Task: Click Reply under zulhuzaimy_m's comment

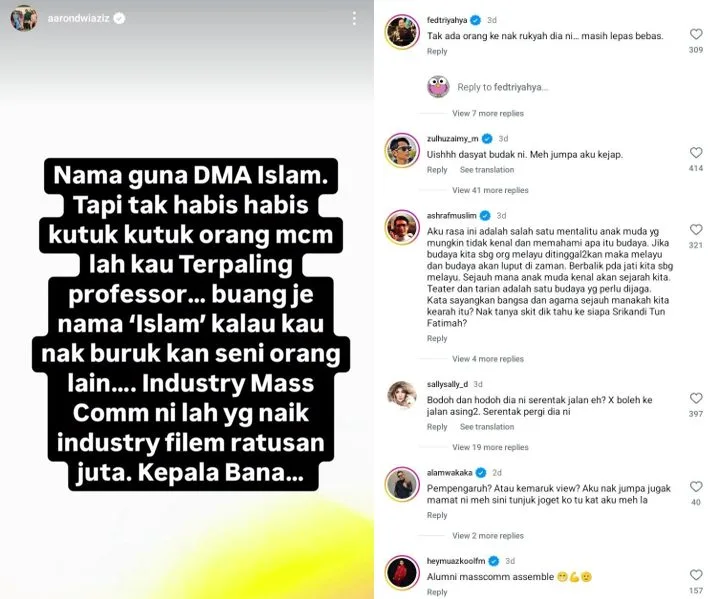Action: click(x=437, y=170)
